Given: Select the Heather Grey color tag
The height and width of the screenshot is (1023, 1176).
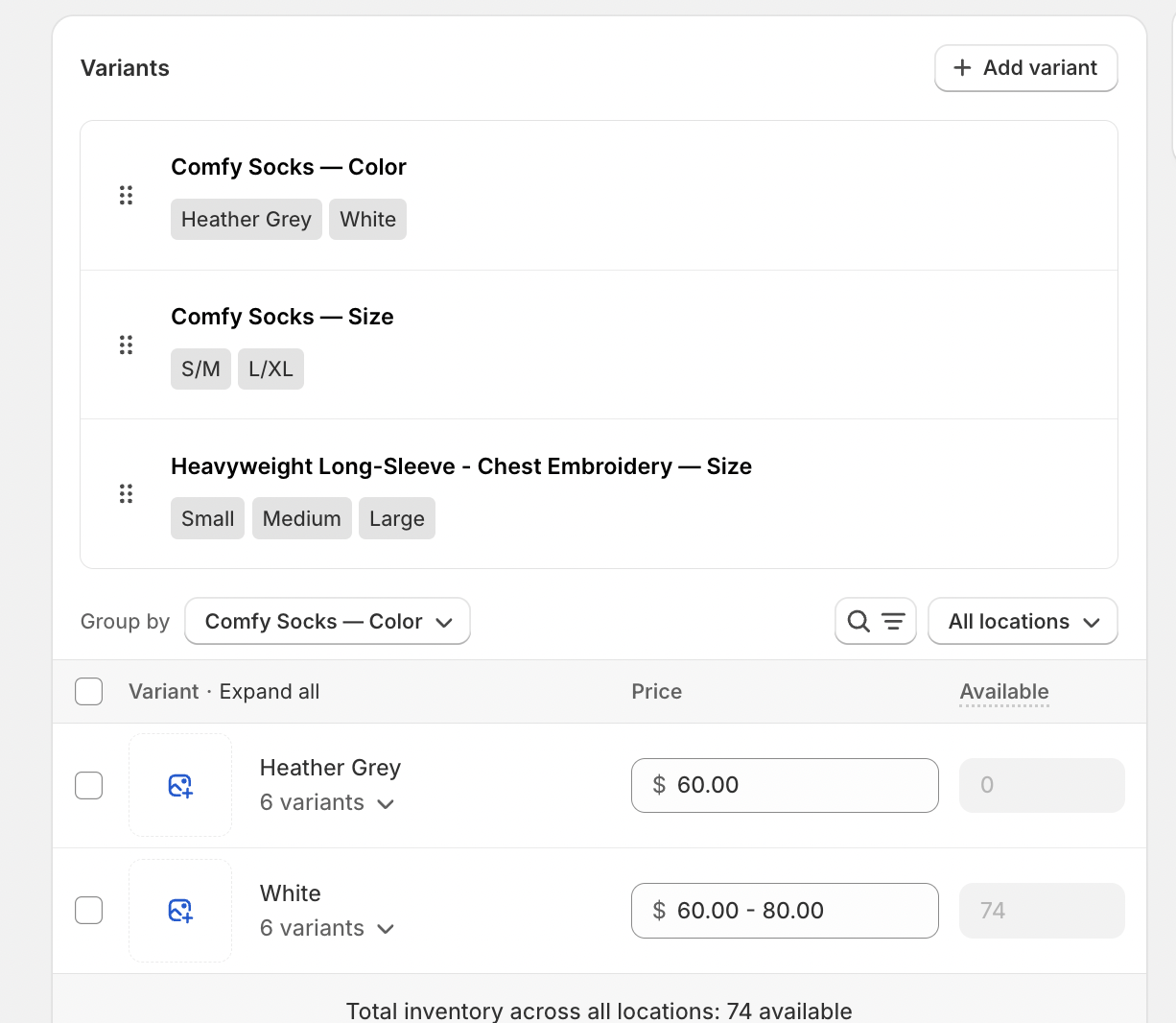Looking at the screenshot, I should click(247, 220).
